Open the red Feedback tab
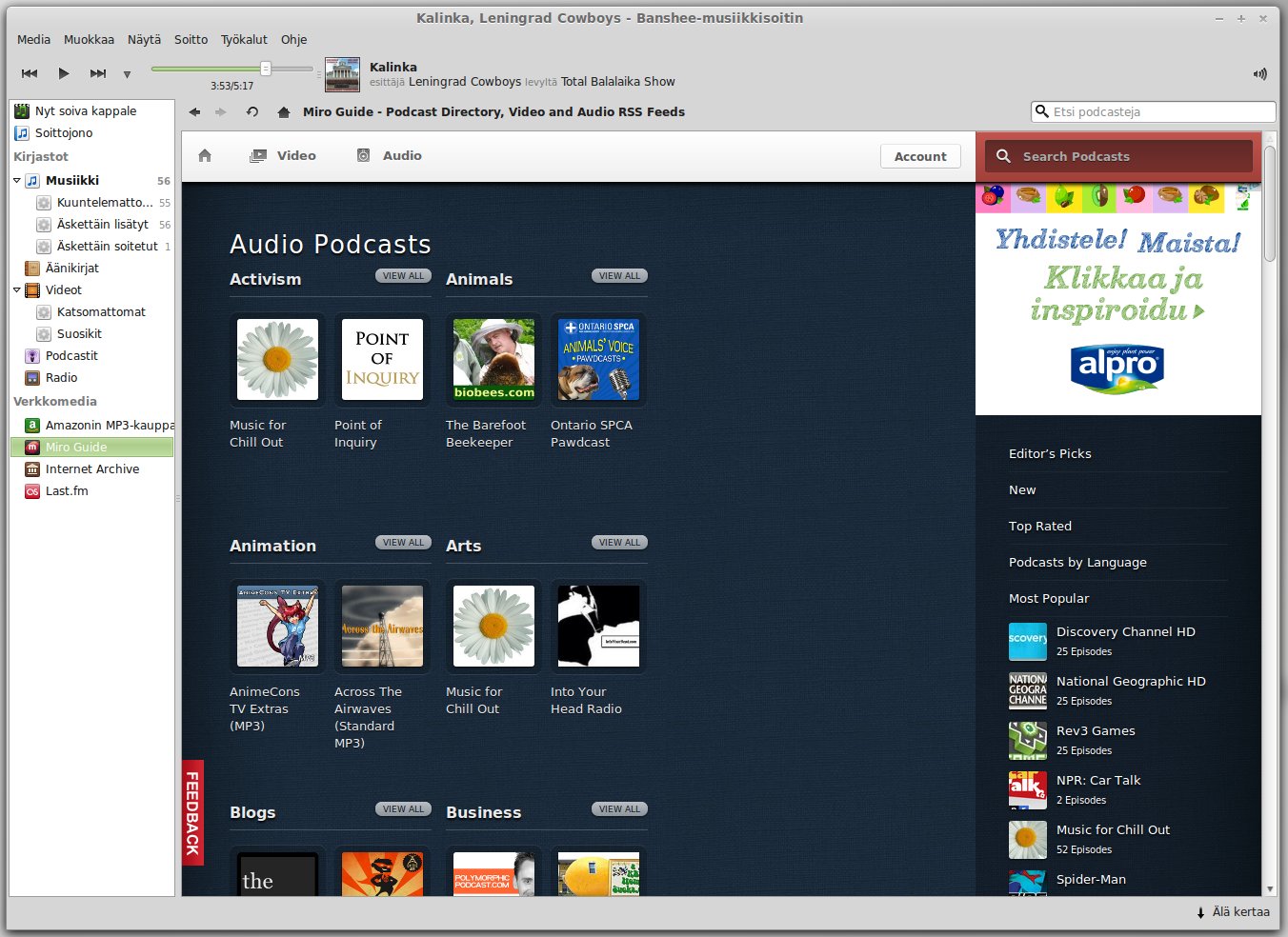Screen dimensions: 1288x937 tap(192, 812)
